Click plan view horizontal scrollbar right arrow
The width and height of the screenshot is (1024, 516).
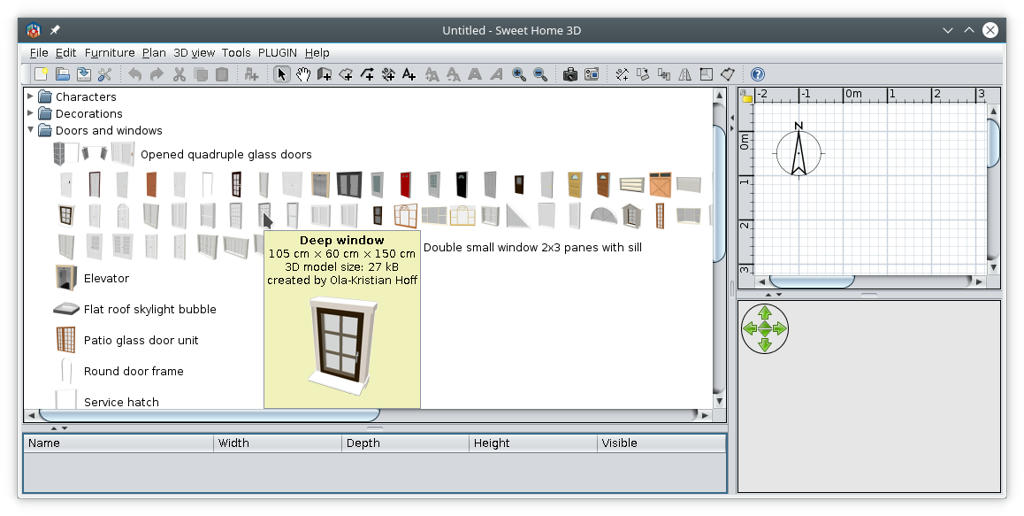978,282
